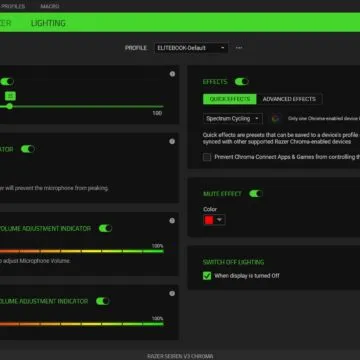Click the PROFILE label text
Image resolution: width=360 pixels, height=360 pixels.
click(x=136, y=48)
